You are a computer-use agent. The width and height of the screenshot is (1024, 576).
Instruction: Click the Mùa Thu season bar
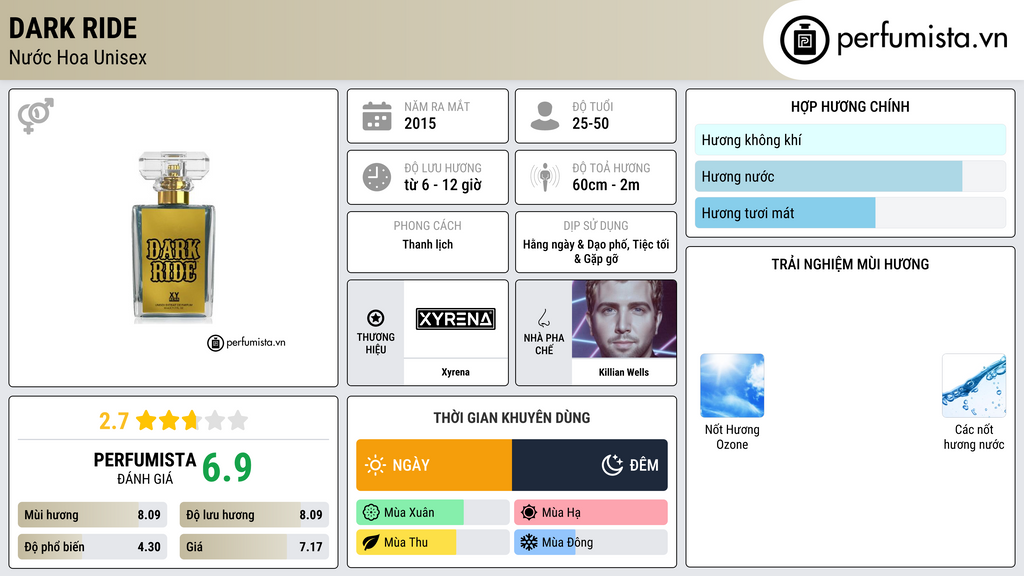pos(433,543)
